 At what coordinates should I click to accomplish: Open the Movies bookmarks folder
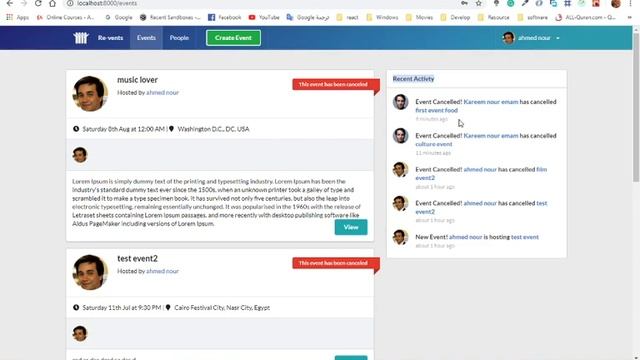tap(419, 18)
